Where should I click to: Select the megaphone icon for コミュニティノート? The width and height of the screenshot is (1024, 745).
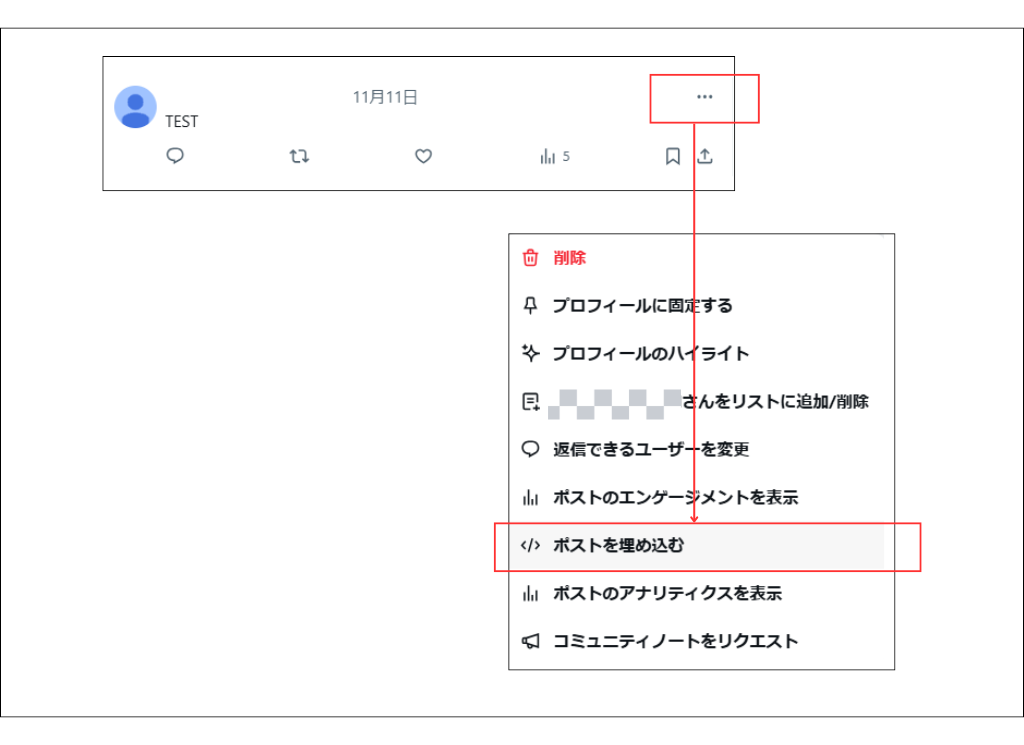[530, 641]
